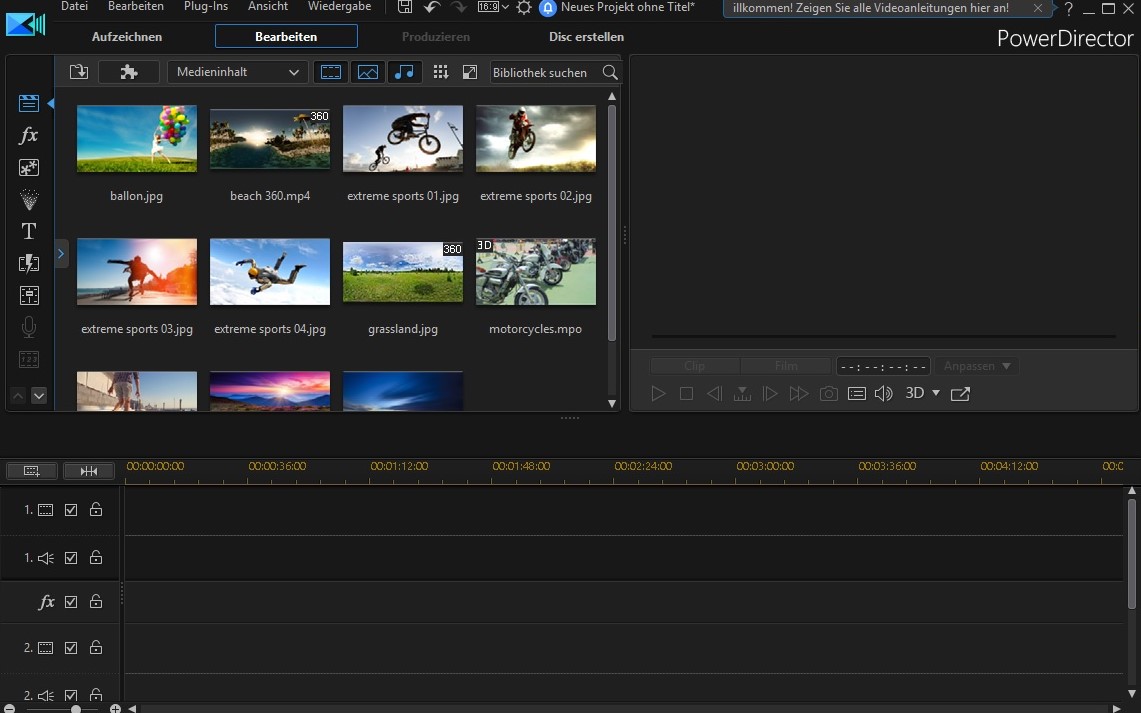This screenshot has width=1141, height=713.
Task: Switch to the Aufzeichnen tab
Action: [x=127, y=36]
